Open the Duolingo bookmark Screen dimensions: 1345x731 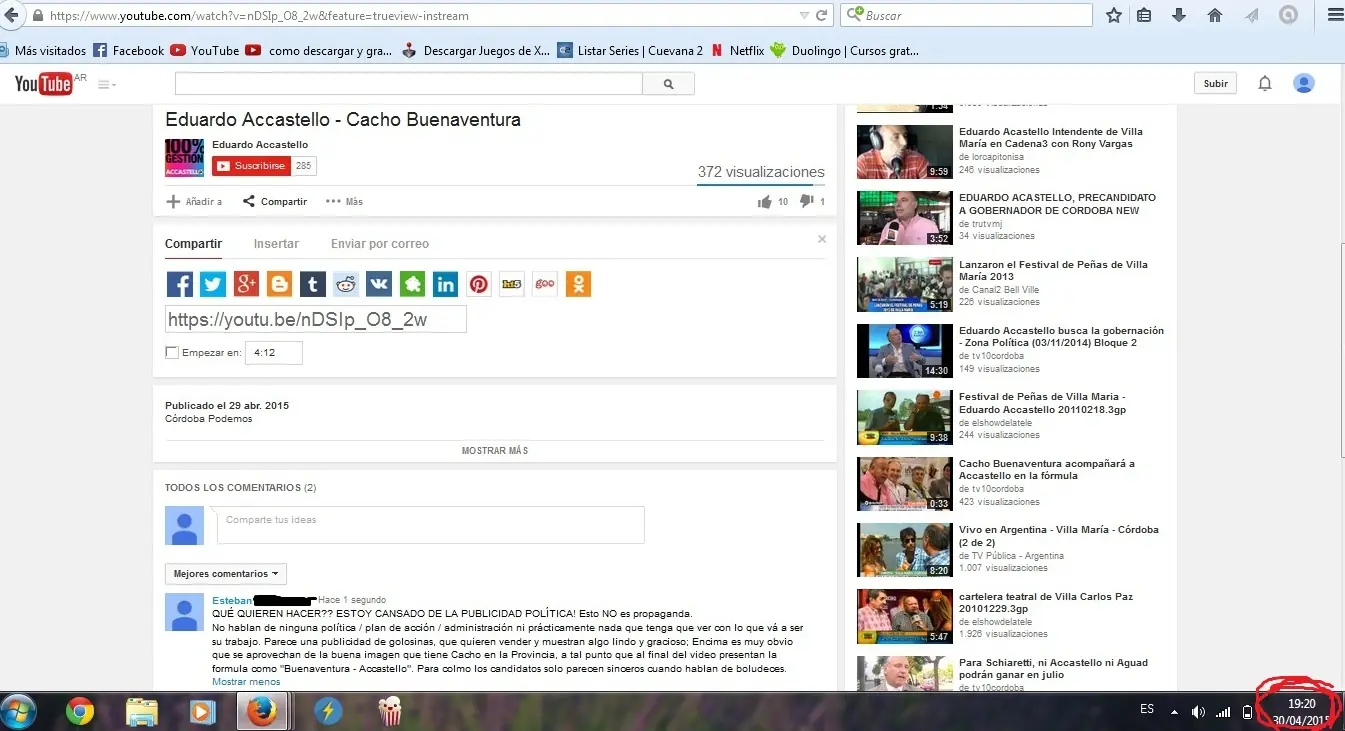[x=845, y=50]
